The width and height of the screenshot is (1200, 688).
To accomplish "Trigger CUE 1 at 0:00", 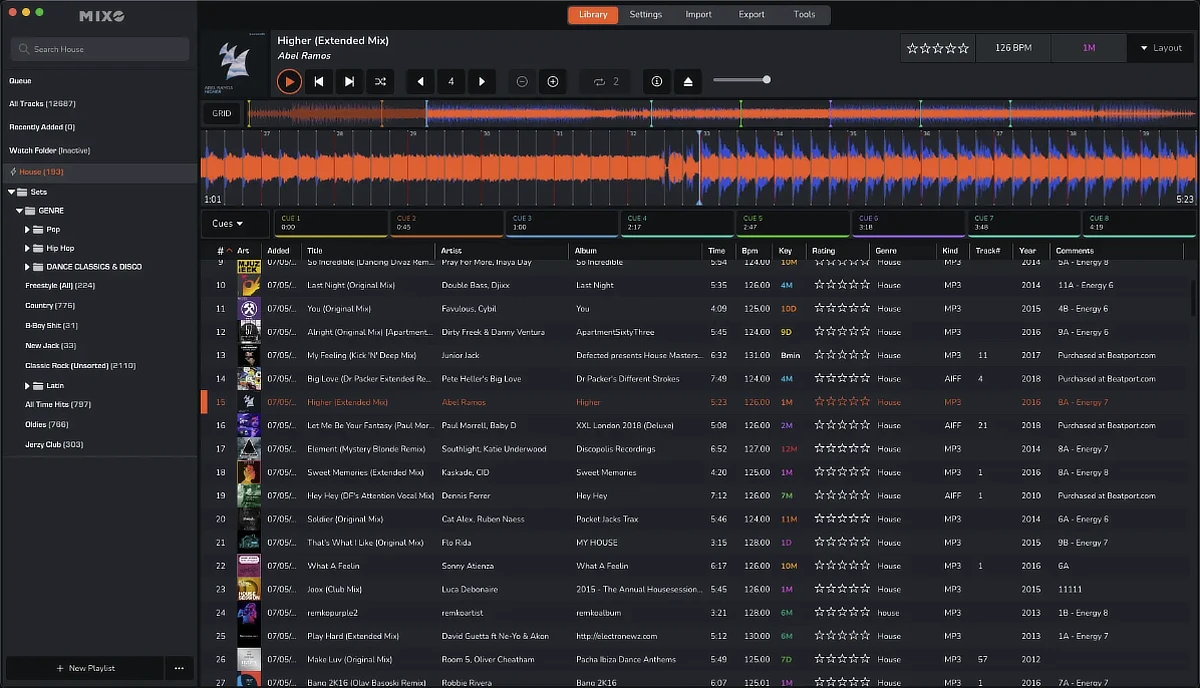I will 331,223.
